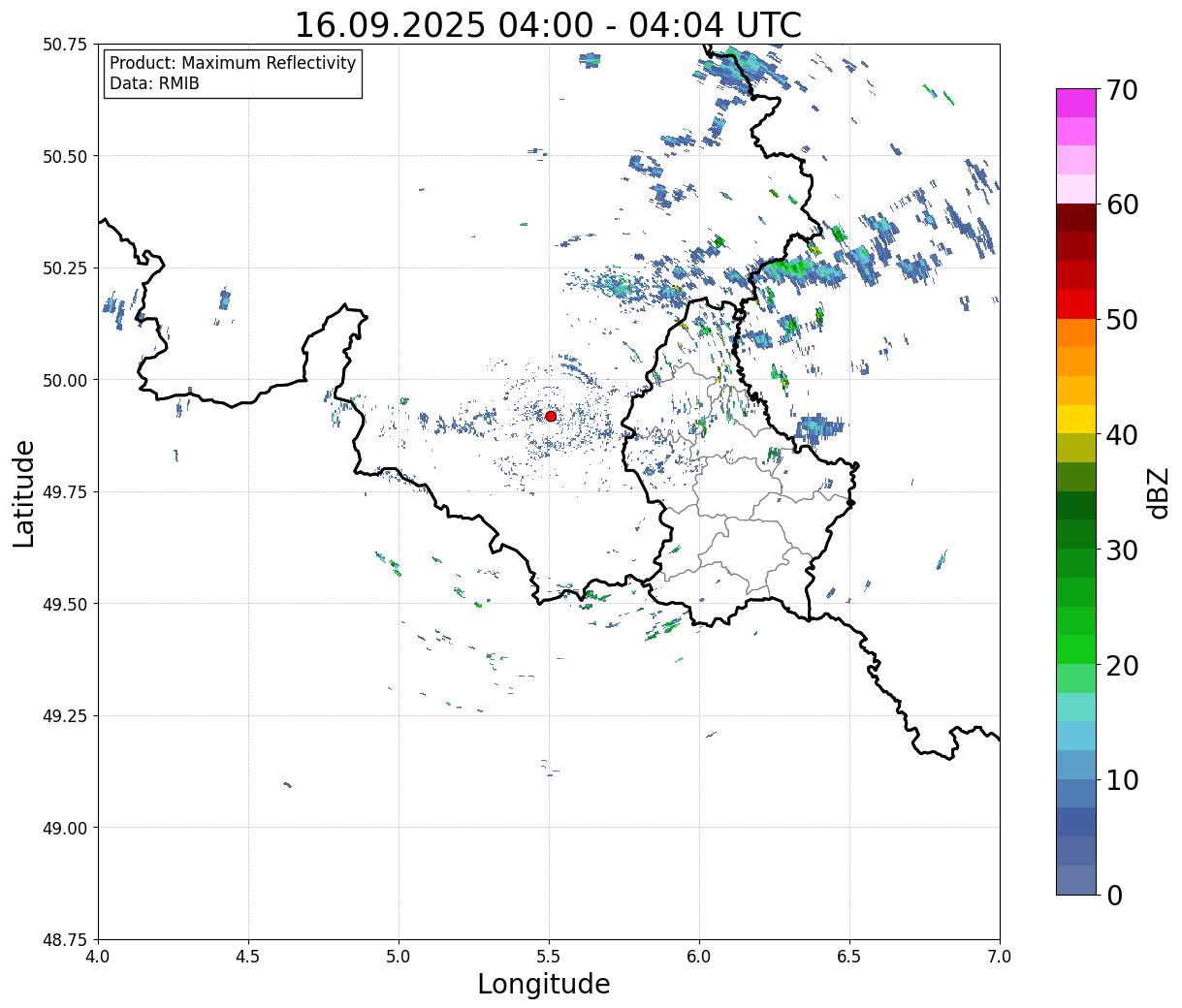Click the colorbar tick label 60
The image size is (1182, 1008).
point(1123,205)
